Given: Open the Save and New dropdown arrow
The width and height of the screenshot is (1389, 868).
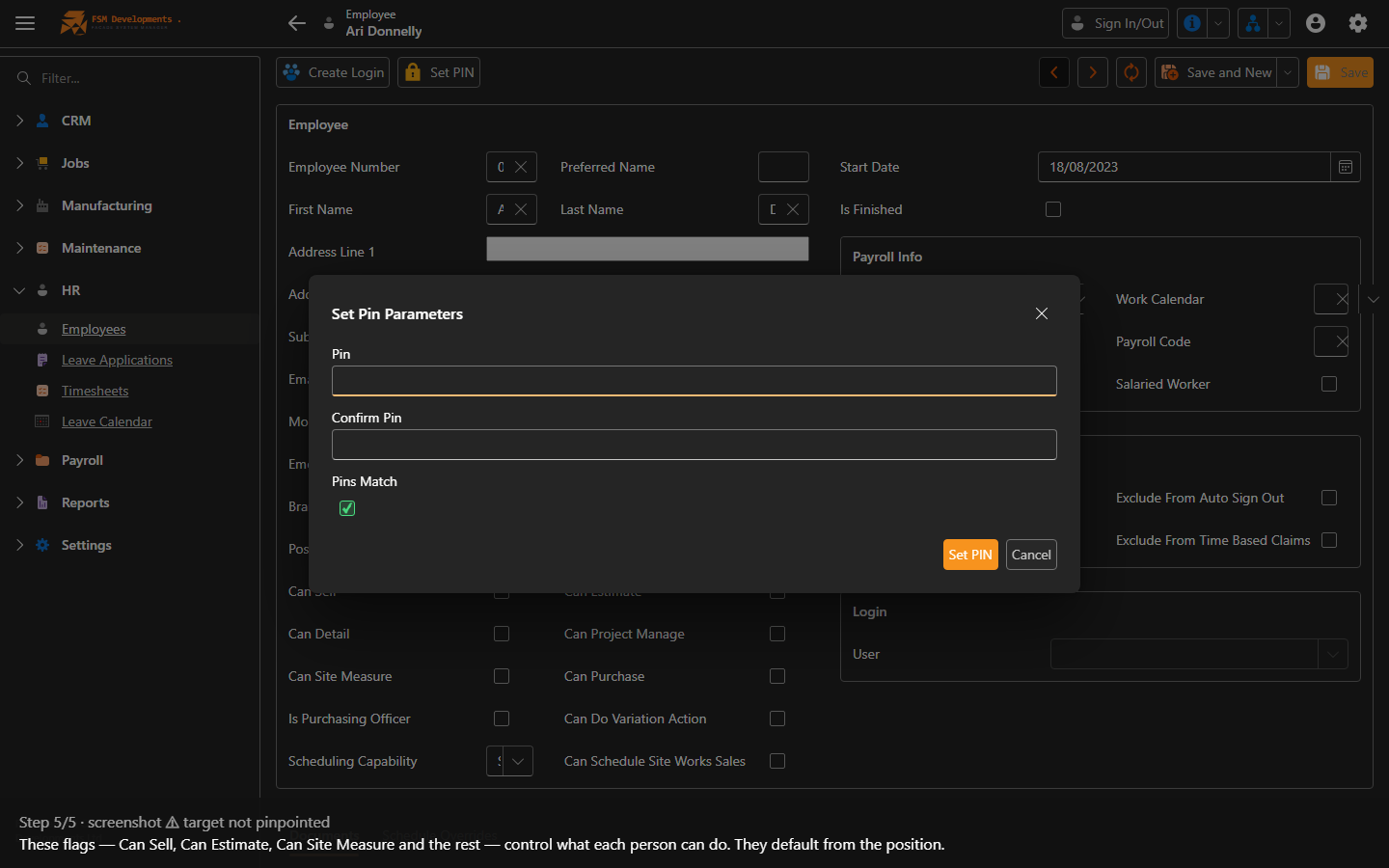Looking at the screenshot, I should [x=1288, y=72].
